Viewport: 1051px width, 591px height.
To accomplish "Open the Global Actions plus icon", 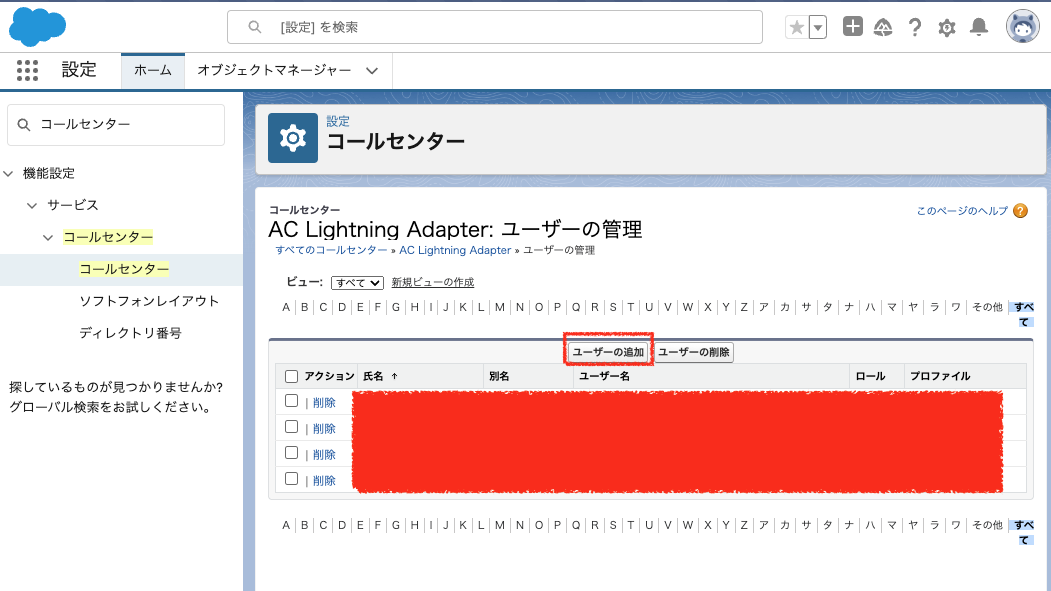I will [852, 27].
